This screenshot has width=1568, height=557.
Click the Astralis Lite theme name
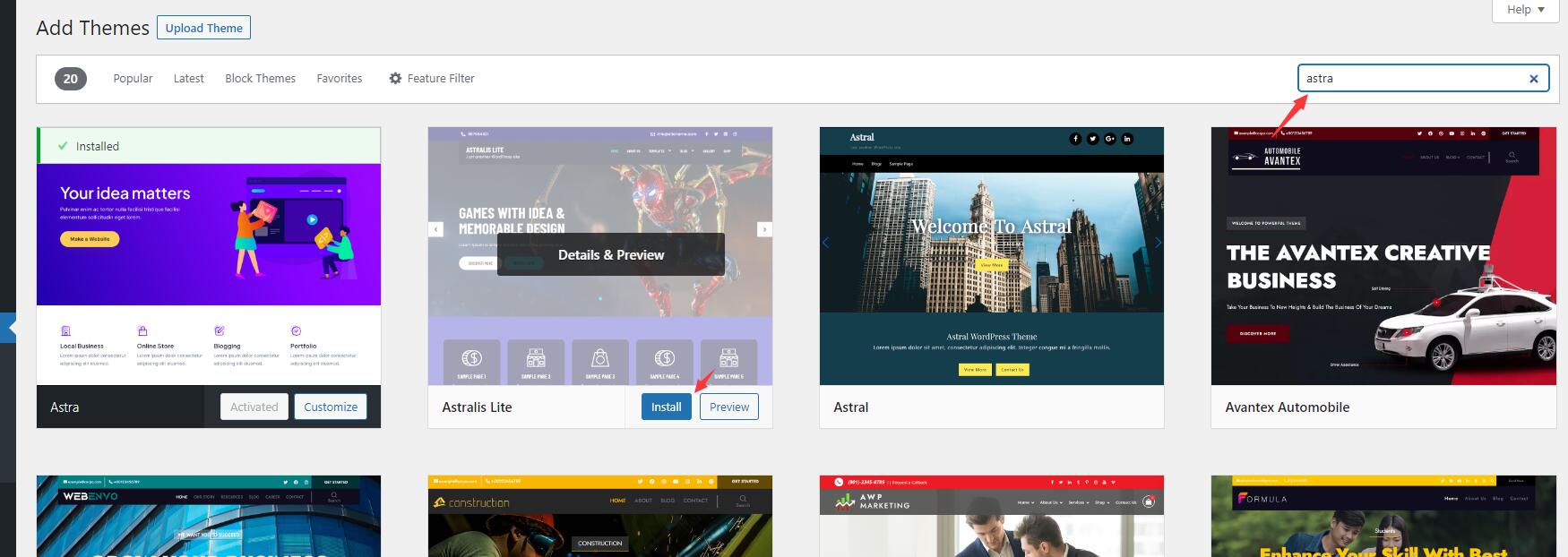477,407
